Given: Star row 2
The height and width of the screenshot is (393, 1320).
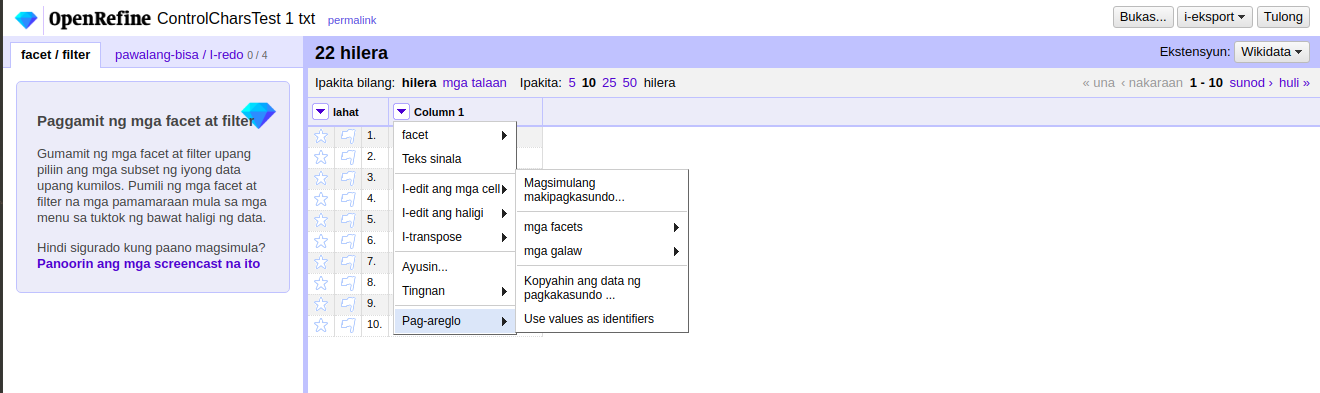Looking at the screenshot, I should click(321, 157).
